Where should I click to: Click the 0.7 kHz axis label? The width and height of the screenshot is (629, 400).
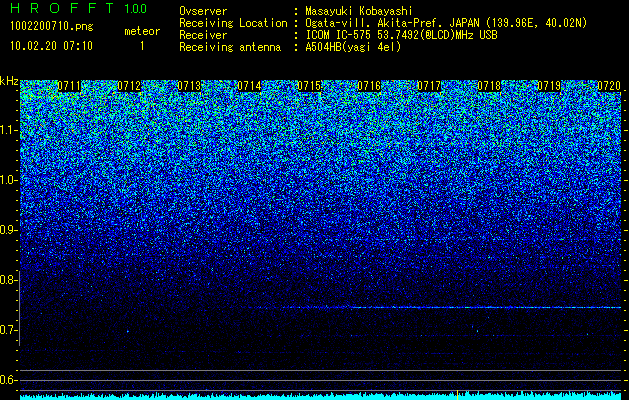8,330
